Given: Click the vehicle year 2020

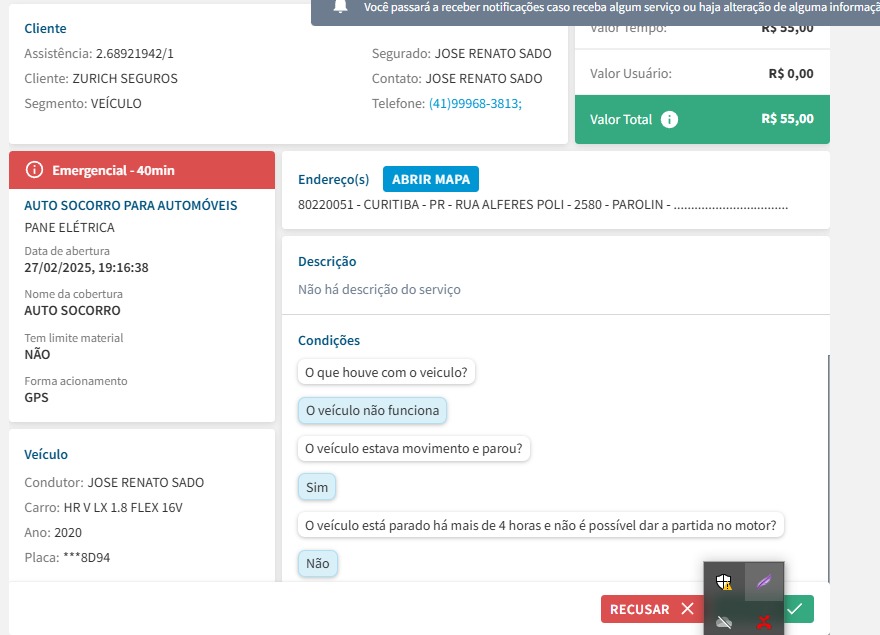Looking at the screenshot, I should 68,532.
